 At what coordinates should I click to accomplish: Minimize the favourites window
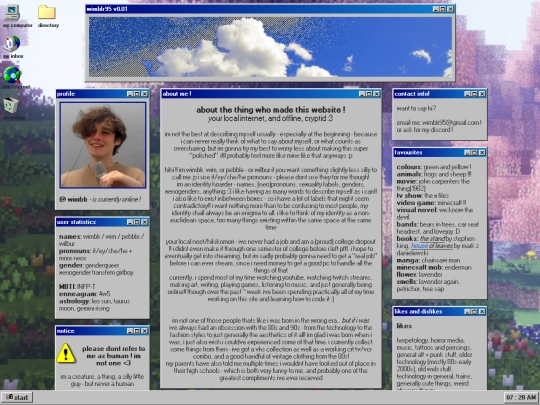click(x=467, y=153)
